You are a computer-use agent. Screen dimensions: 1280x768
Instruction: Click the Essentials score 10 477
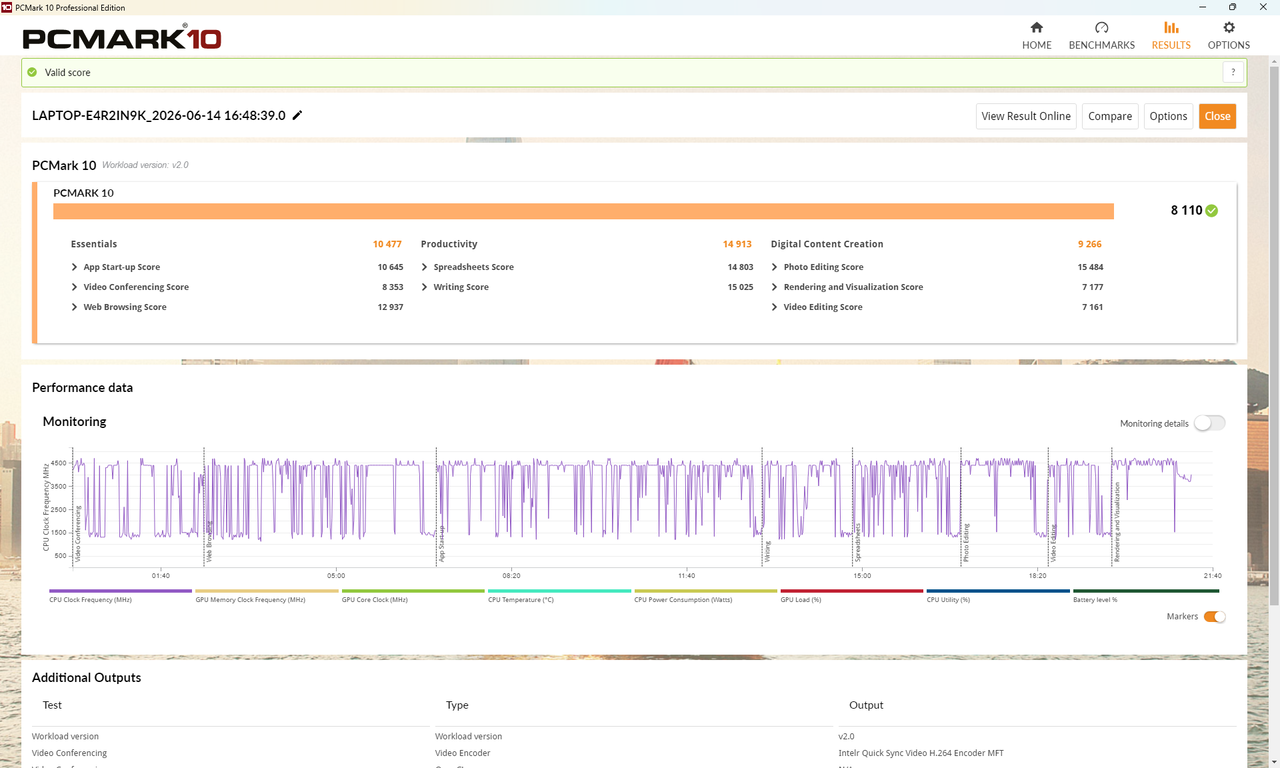pos(387,244)
